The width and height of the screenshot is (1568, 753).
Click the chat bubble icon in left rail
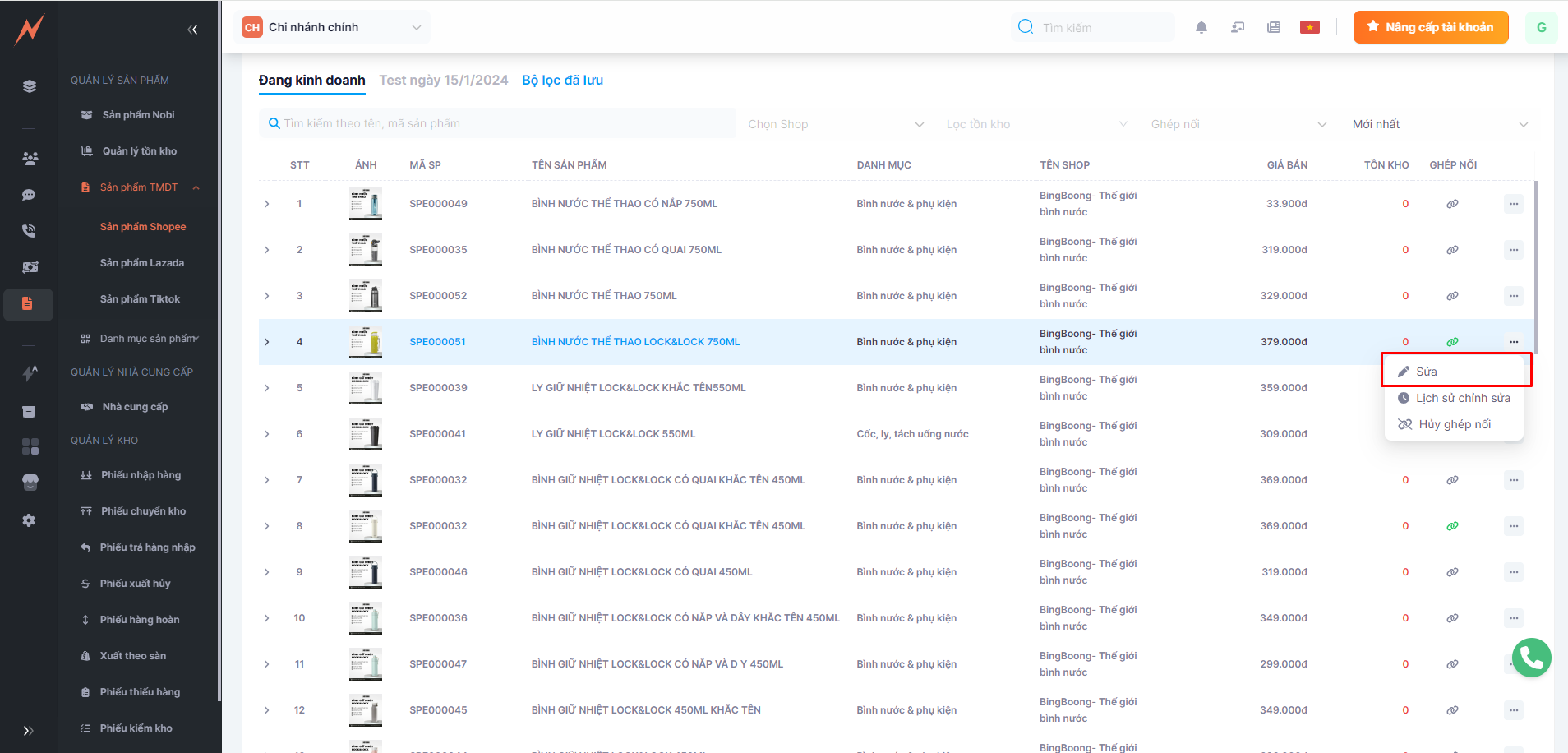click(29, 195)
